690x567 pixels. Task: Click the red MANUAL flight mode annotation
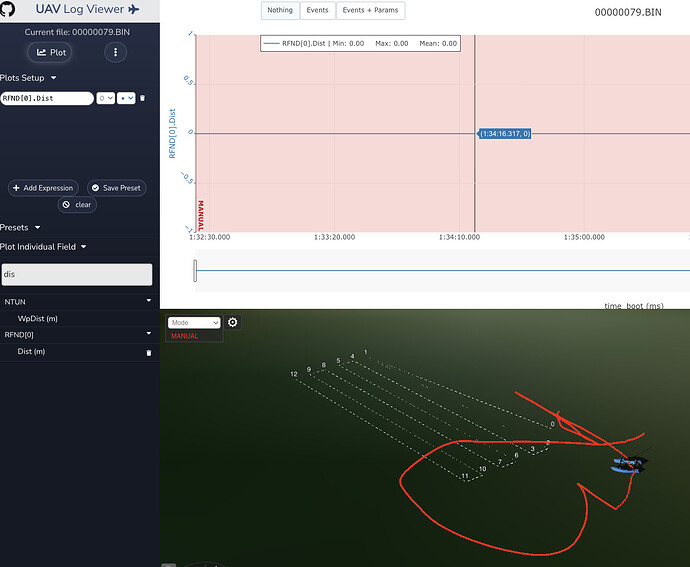pyautogui.click(x=201, y=216)
